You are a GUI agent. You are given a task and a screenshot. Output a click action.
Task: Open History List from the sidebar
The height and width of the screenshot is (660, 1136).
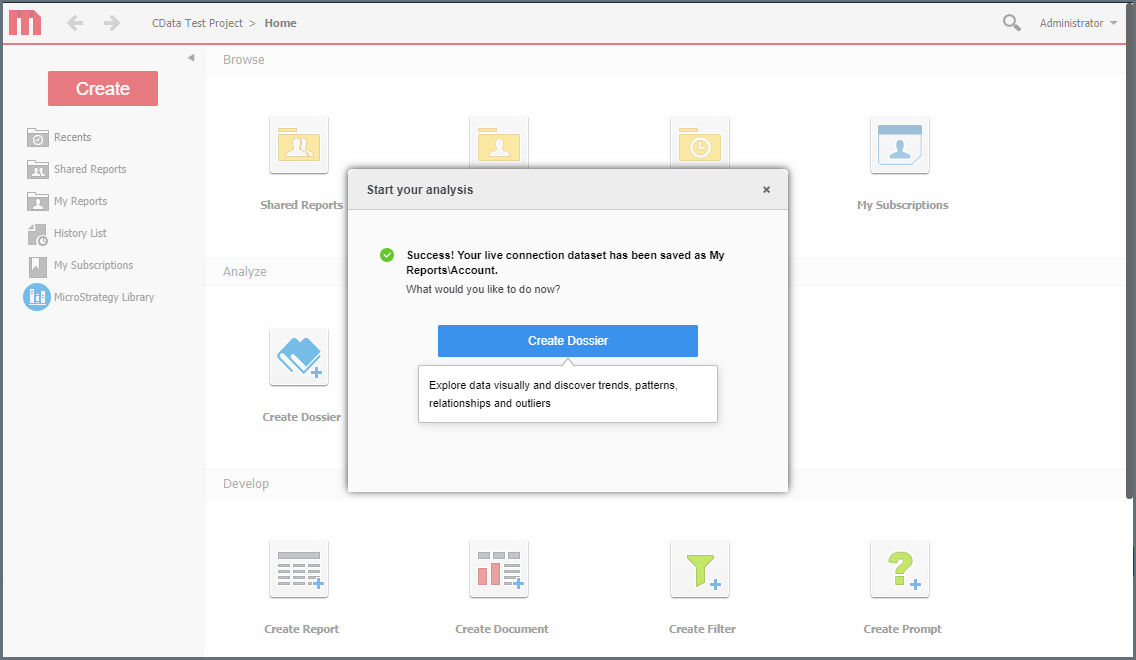point(76,233)
